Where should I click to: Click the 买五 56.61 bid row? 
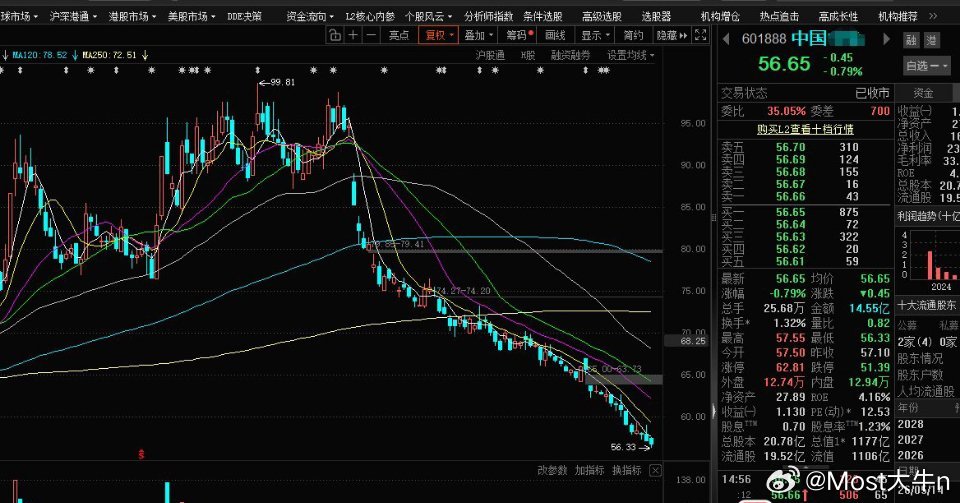[804, 261]
